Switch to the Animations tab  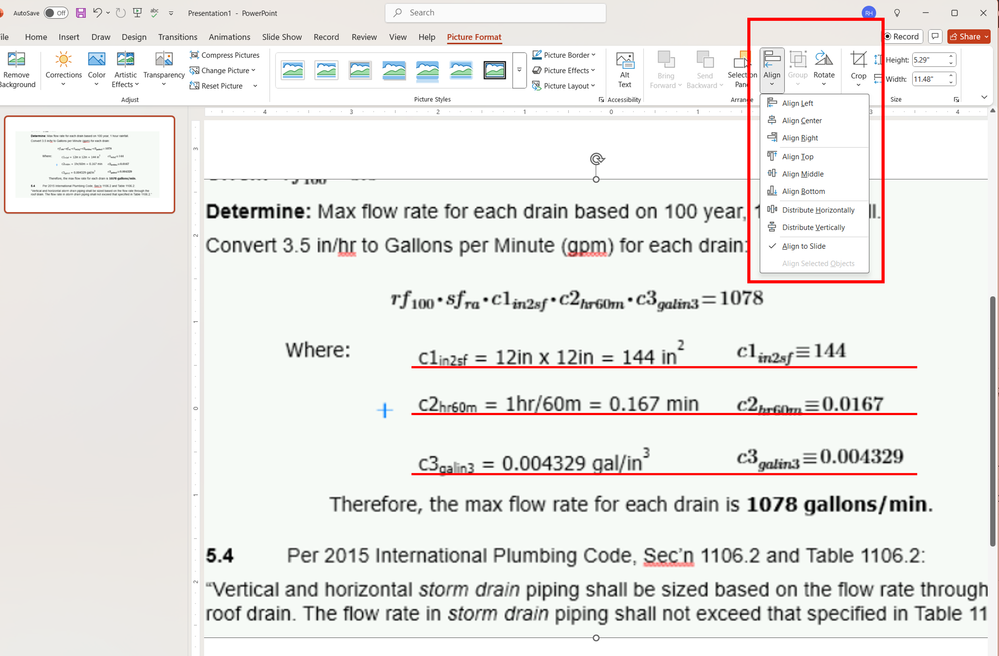click(x=229, y=37)
